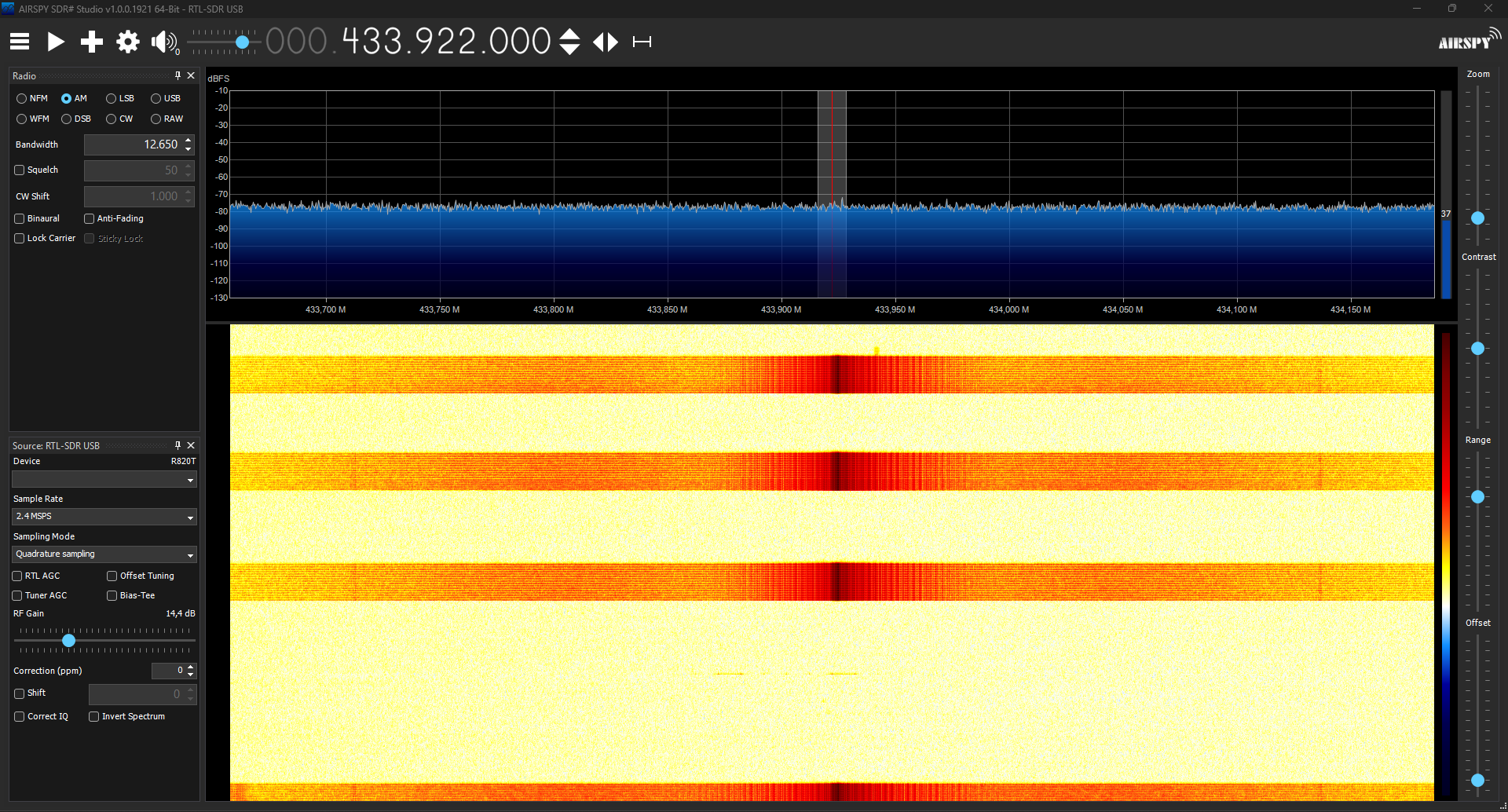Click the tuned passband in the spectrum

(832, 194)
